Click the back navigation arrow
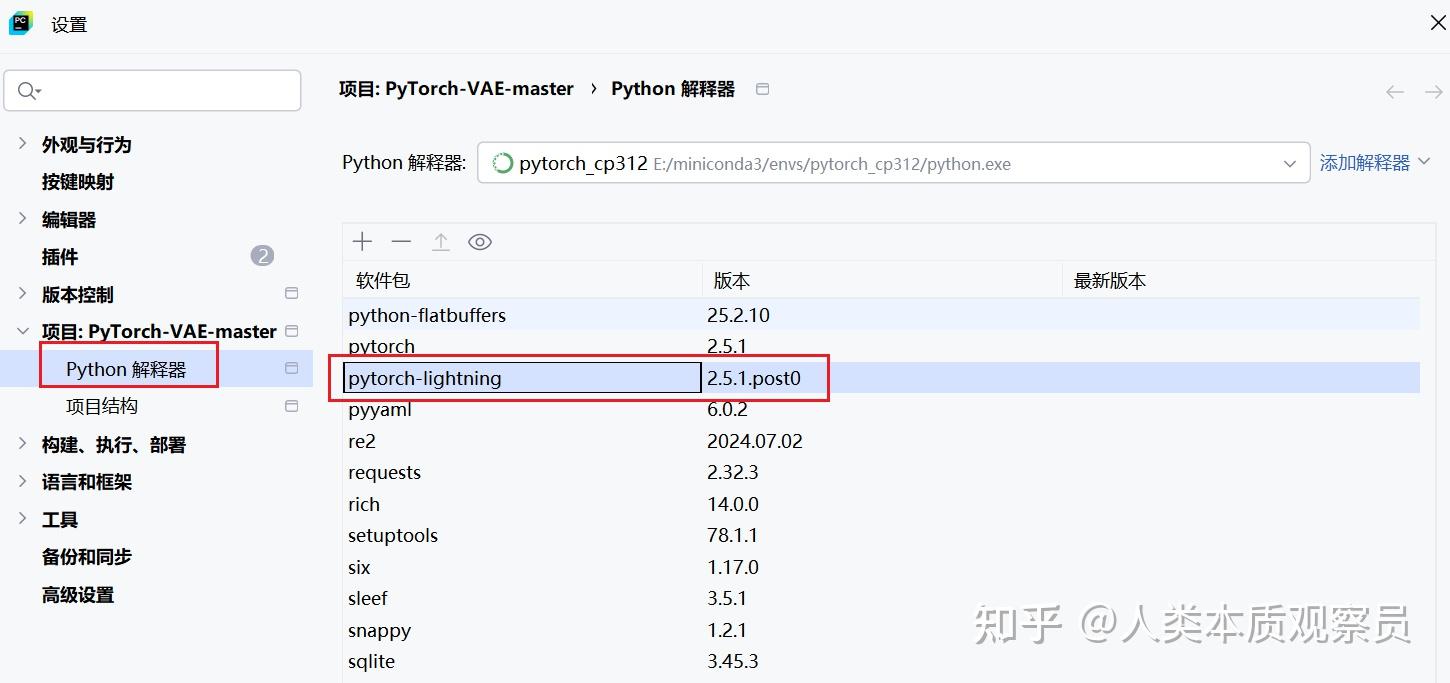This screenshot has height=683, width=1450. [1394, 91]
